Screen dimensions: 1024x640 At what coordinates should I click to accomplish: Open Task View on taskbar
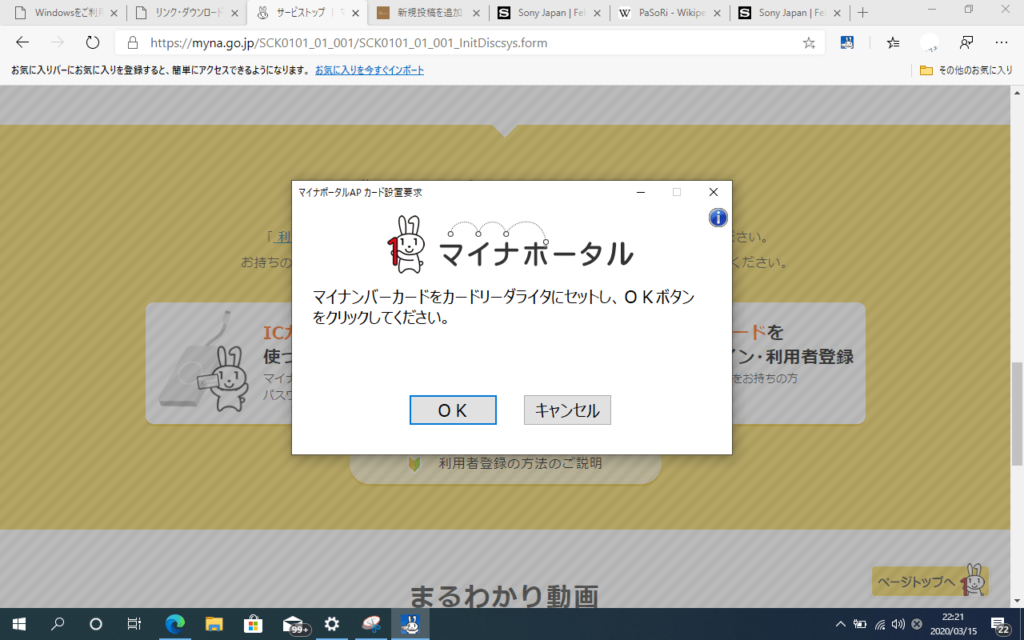click(x=134, y=624)
